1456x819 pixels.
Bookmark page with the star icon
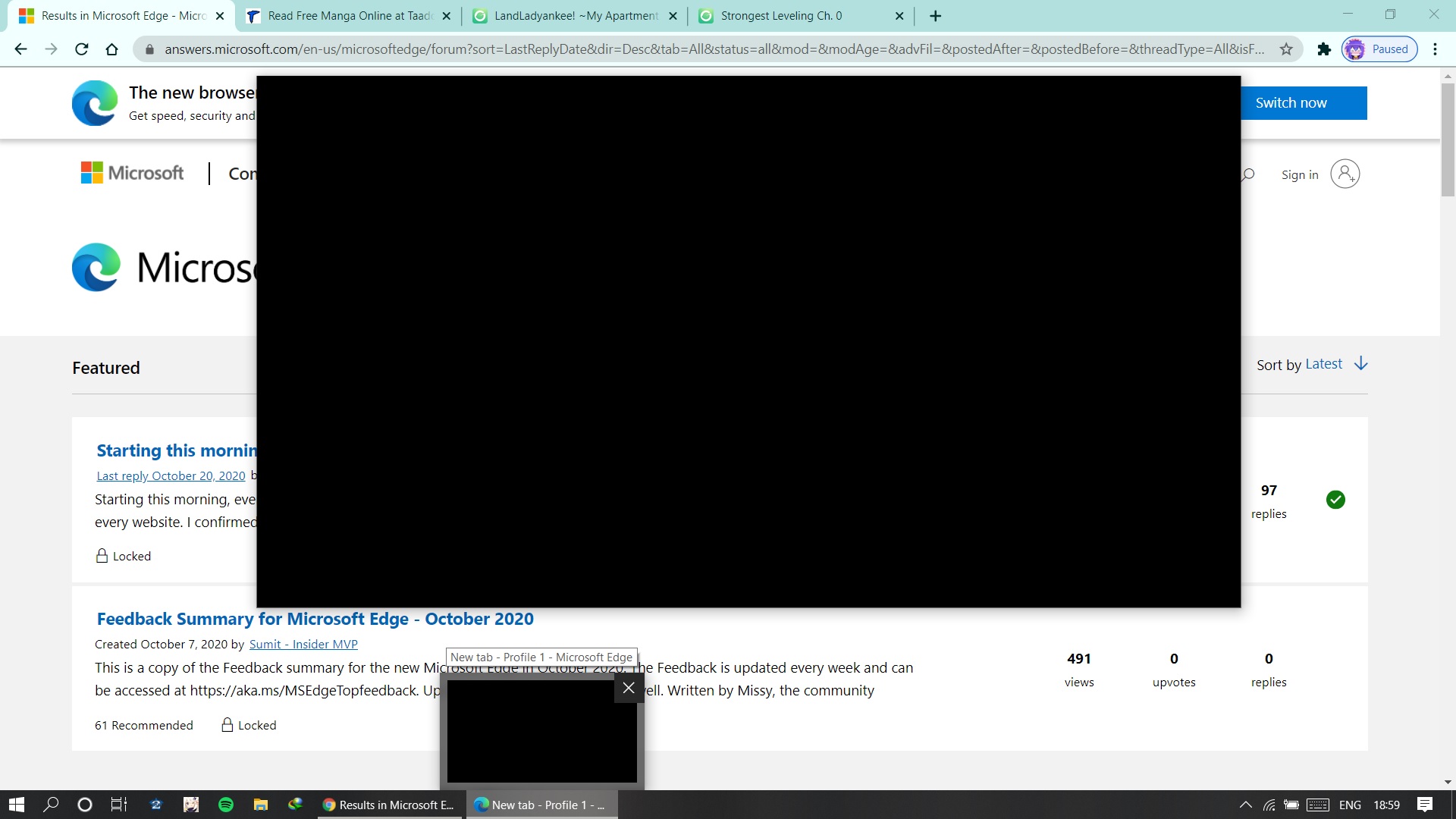pyautogui.click(x=1286, y=49)
